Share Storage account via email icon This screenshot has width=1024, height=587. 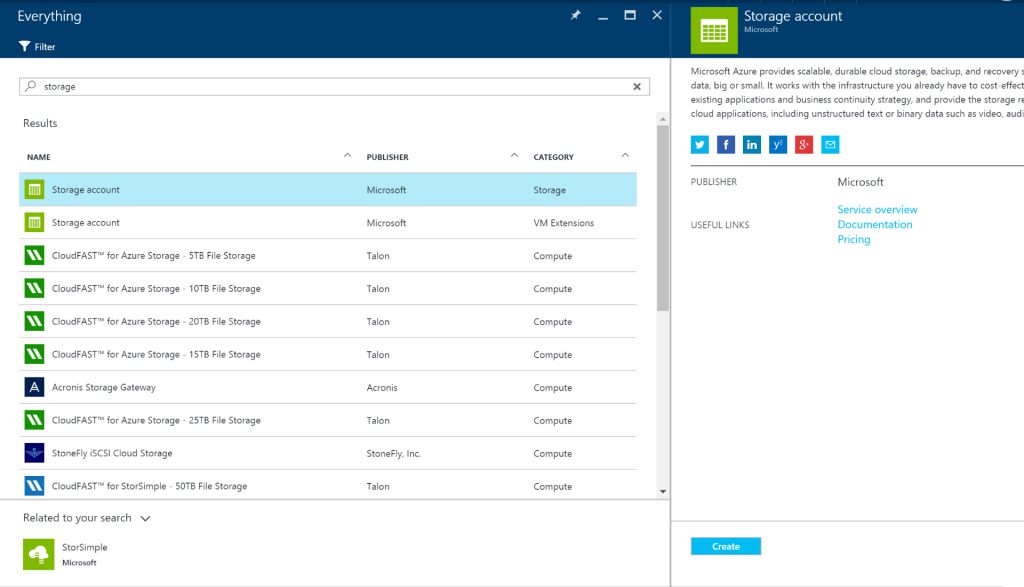click(830, 144)
